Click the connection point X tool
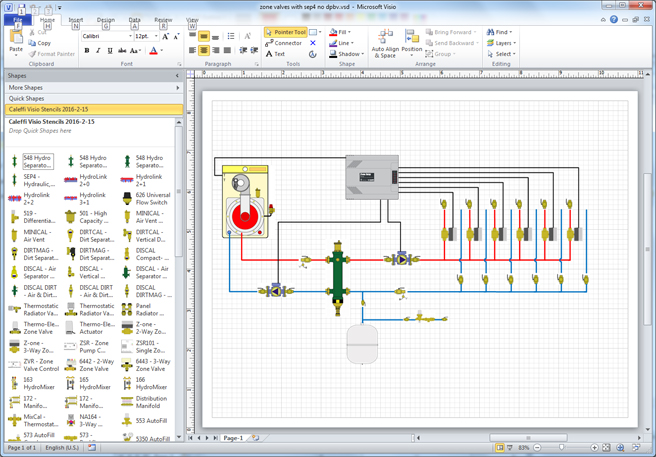This screenshot has height=457, width=656. (x=313, y=43)
